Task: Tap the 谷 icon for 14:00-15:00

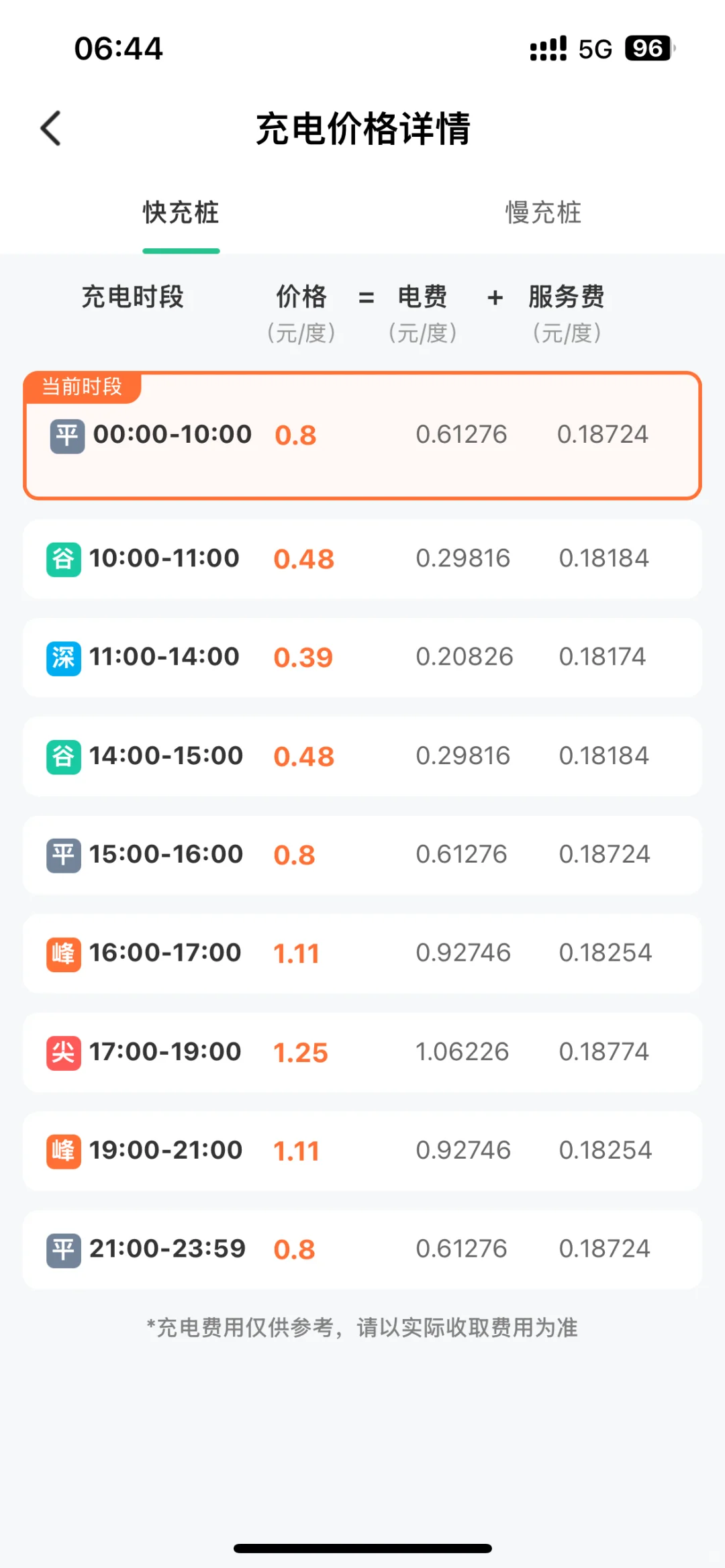Action: coord(63,756)
